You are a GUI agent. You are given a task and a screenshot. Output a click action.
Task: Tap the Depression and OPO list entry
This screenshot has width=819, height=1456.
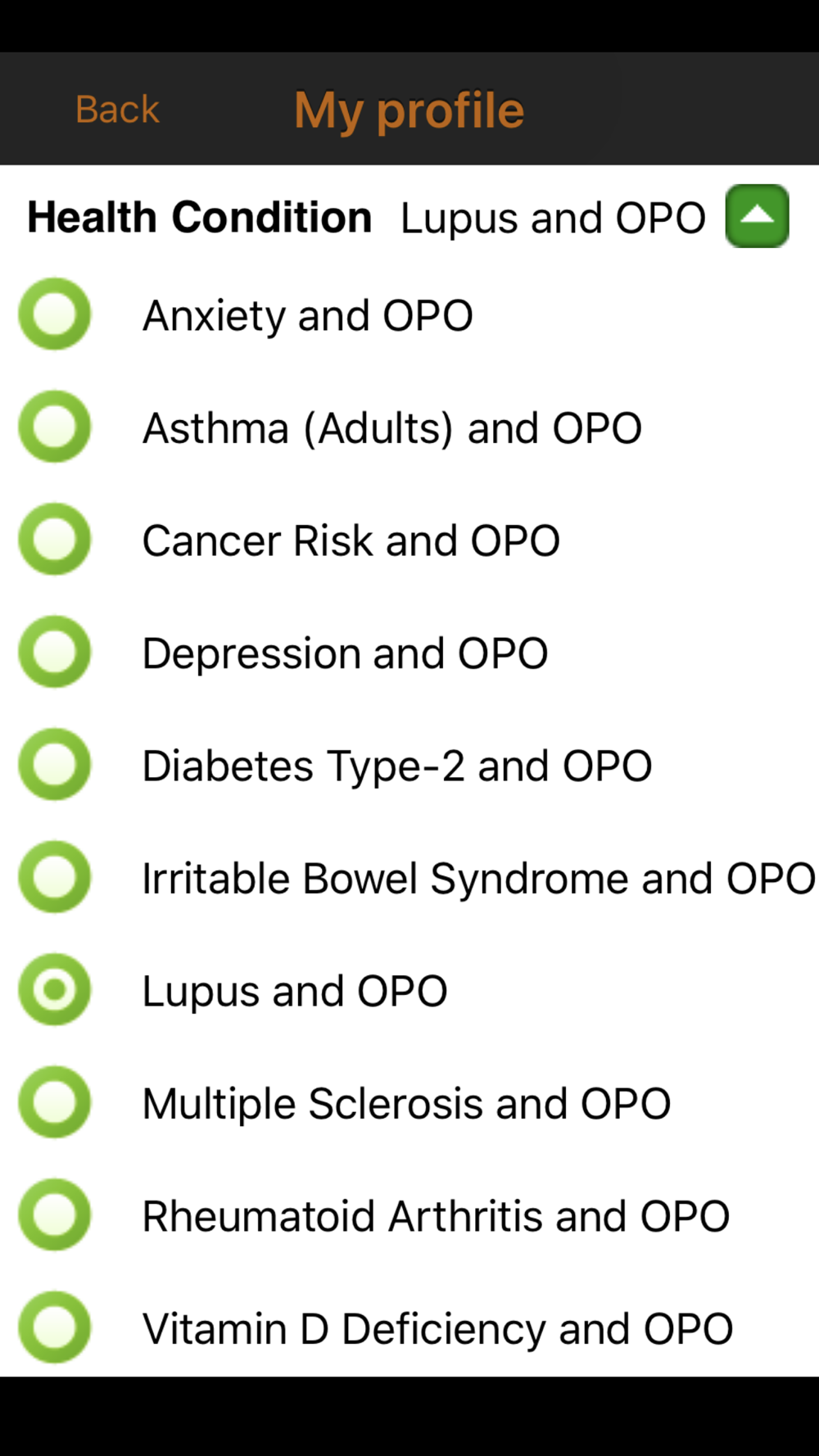[345, 653]
